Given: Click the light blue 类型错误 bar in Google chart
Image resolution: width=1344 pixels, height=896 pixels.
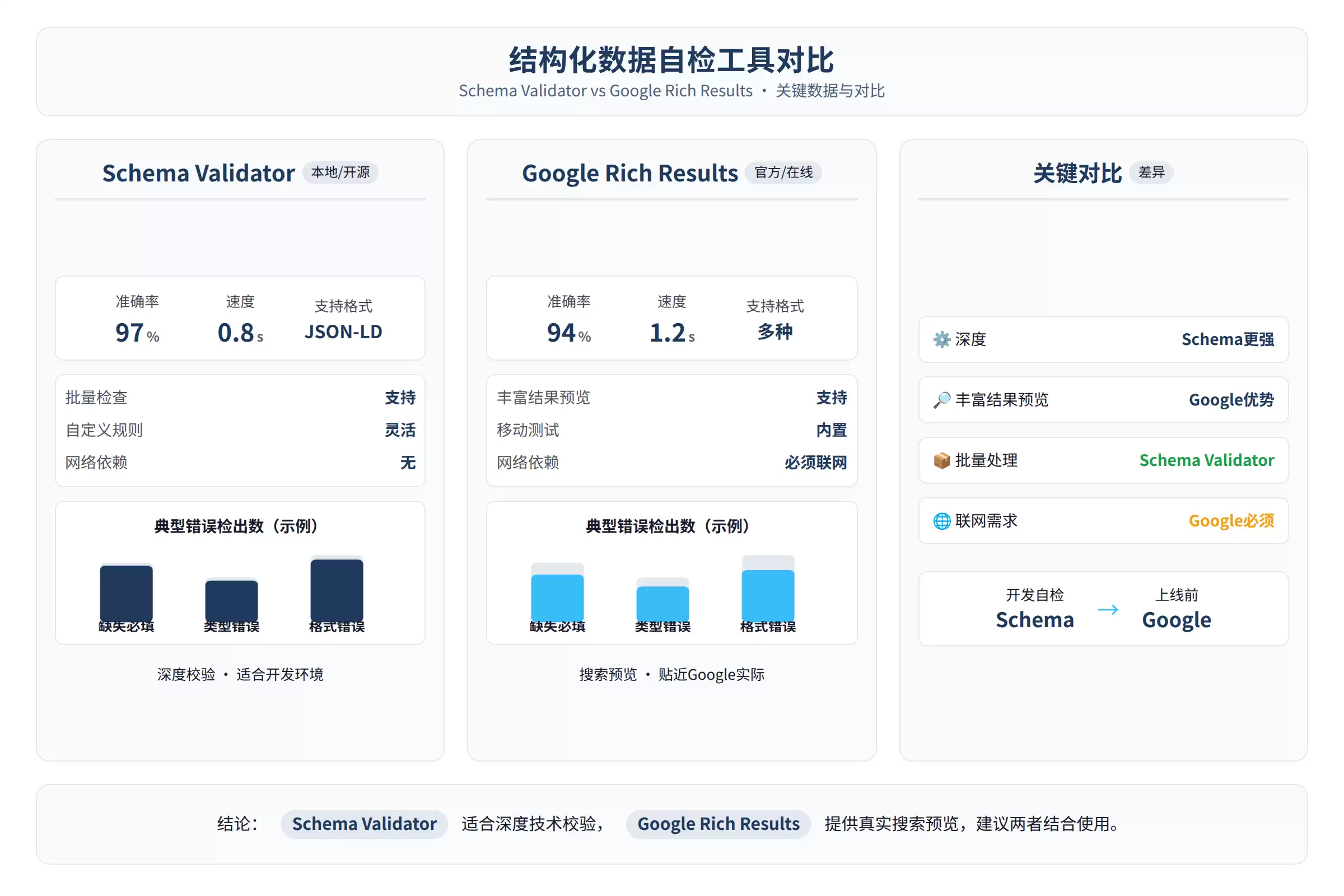Looking at the screenshot, I should [x=662, y=604].
